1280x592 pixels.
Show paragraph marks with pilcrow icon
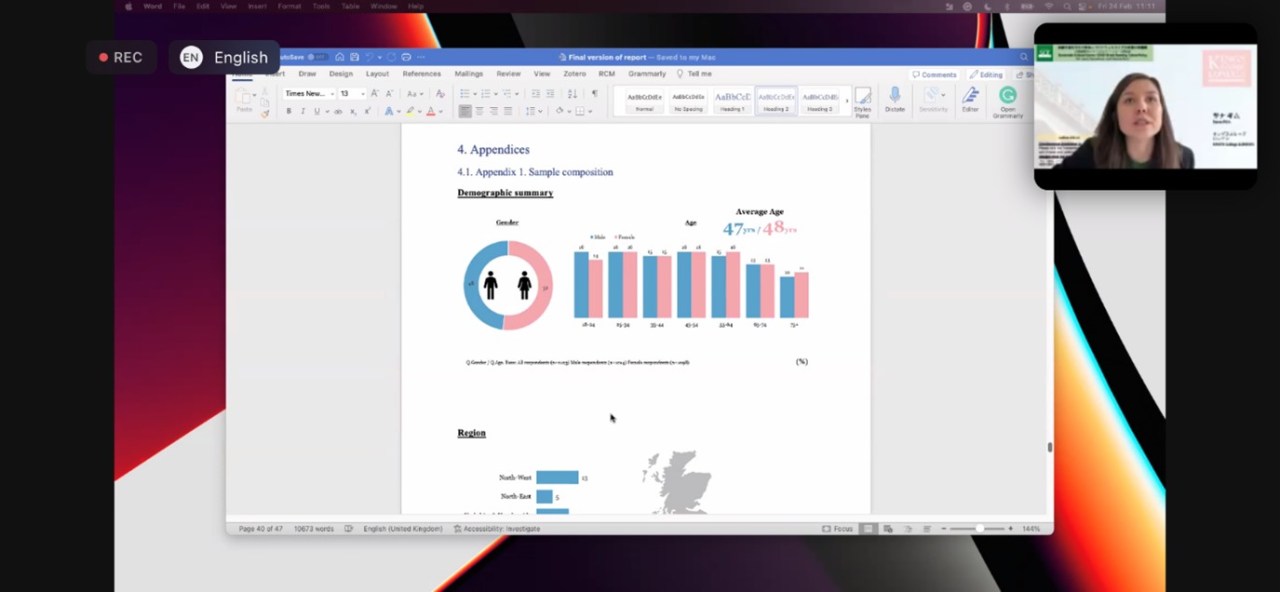click(594, 94)
